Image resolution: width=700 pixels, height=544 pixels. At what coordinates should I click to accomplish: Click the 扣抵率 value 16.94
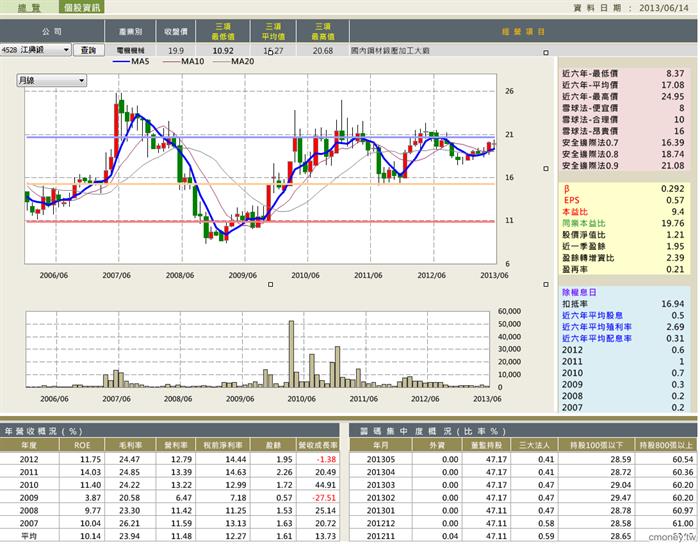pos(672,304)
